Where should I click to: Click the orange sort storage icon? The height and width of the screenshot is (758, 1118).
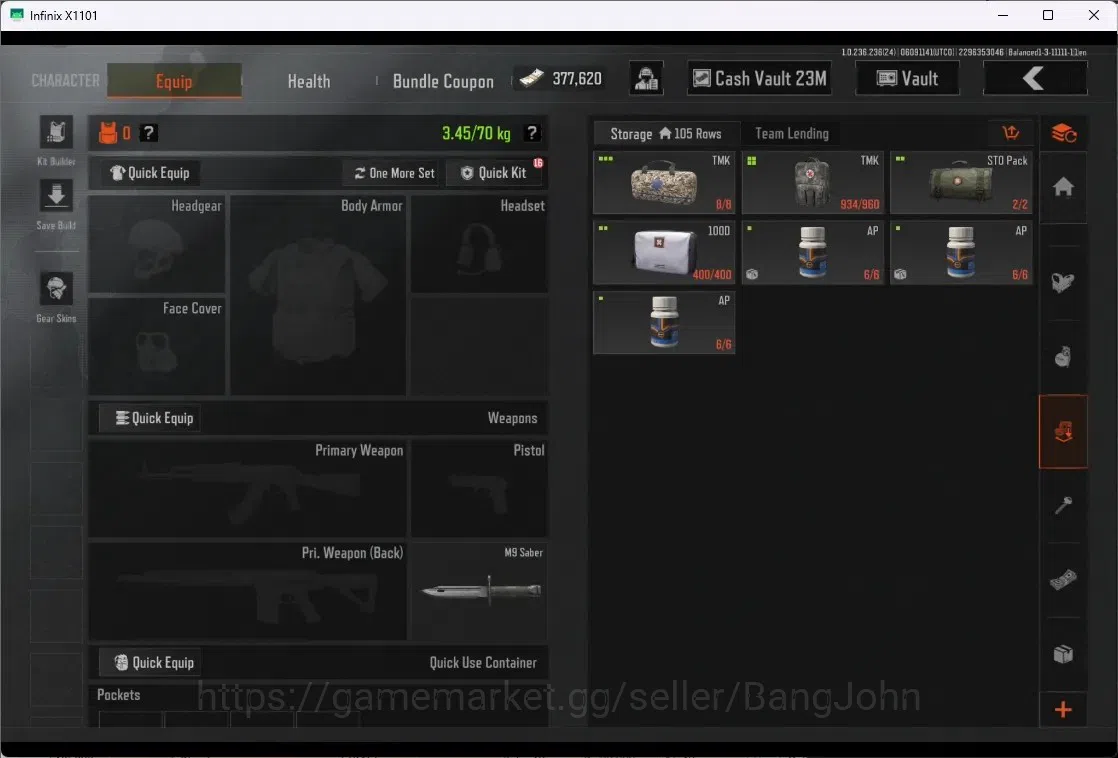click(1010, 133)
